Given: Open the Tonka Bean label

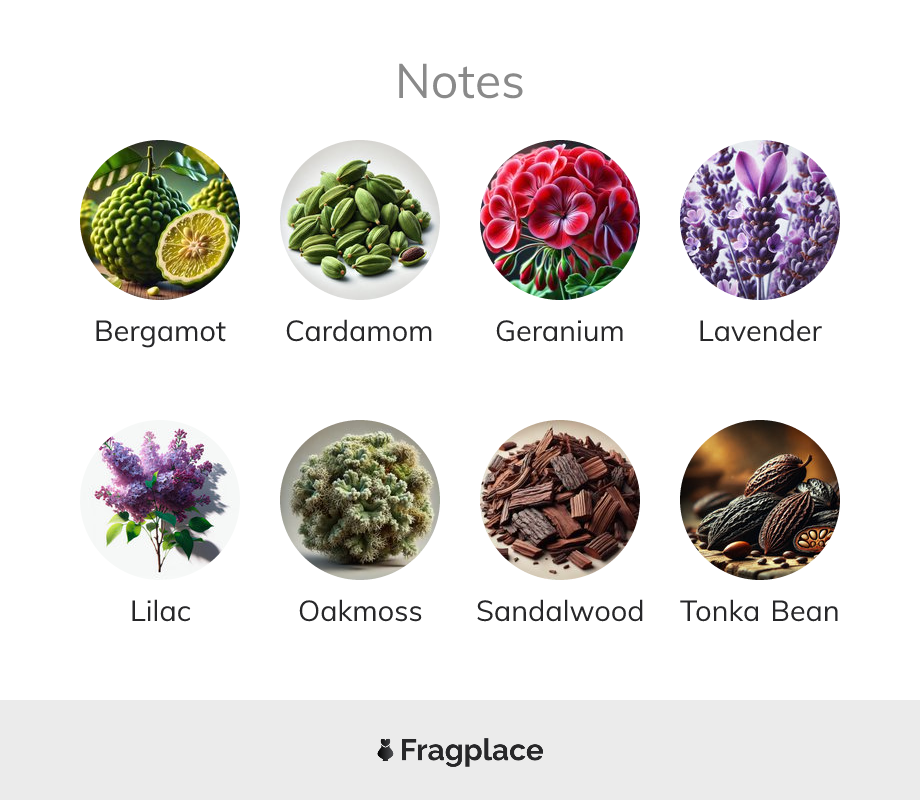Looking at the screenshot, I should point(760,612).
